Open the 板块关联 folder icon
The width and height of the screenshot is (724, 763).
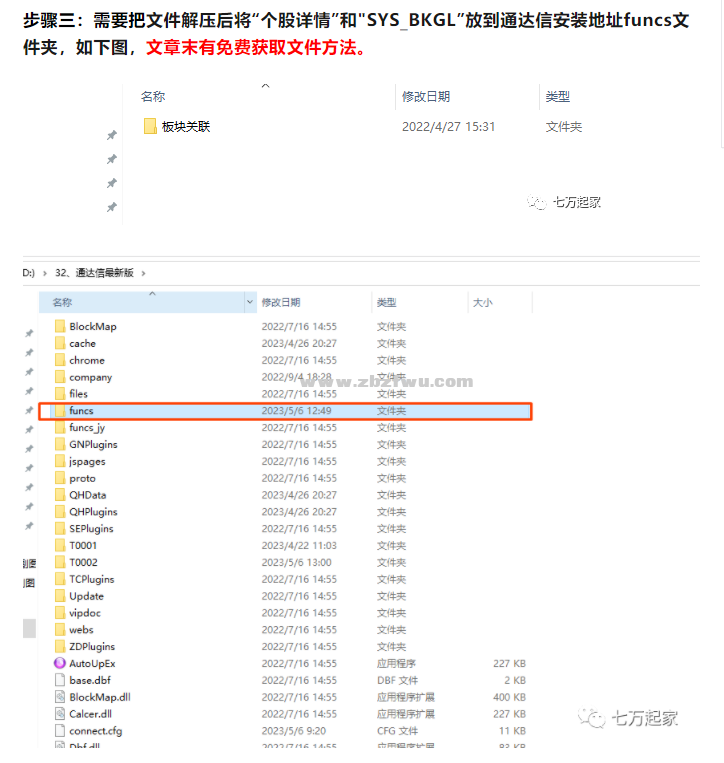coord(150,126)
